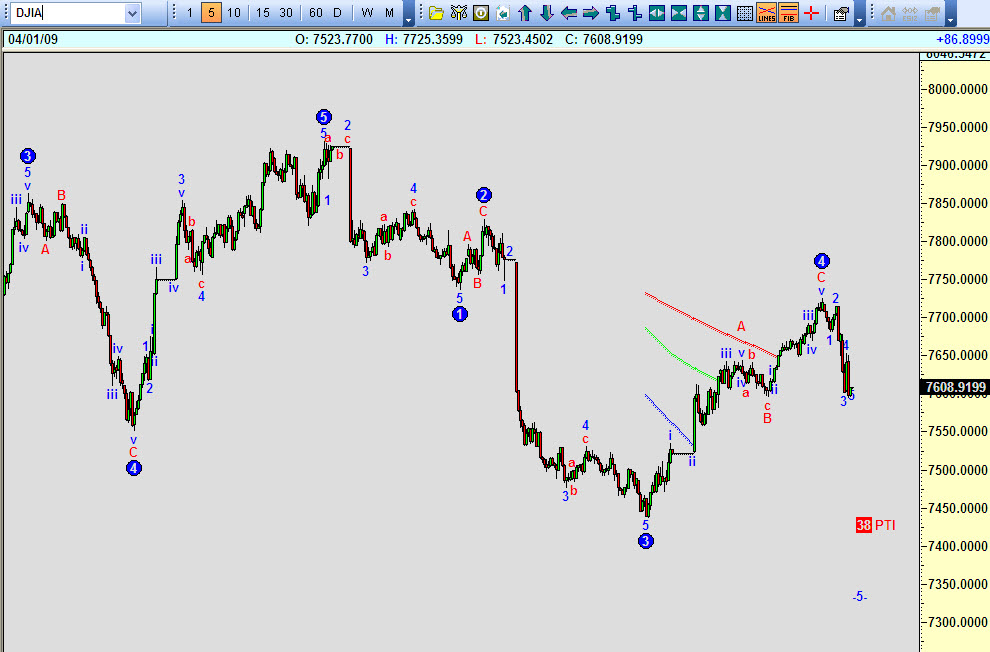
Task: Switch to the 15-minute timeframe
Action: [x=263, y=13]
